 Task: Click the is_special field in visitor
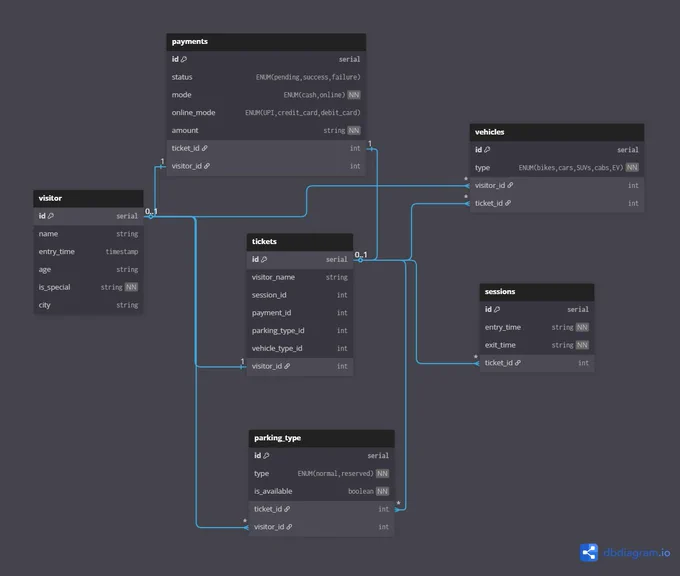(x=88, y=287)
